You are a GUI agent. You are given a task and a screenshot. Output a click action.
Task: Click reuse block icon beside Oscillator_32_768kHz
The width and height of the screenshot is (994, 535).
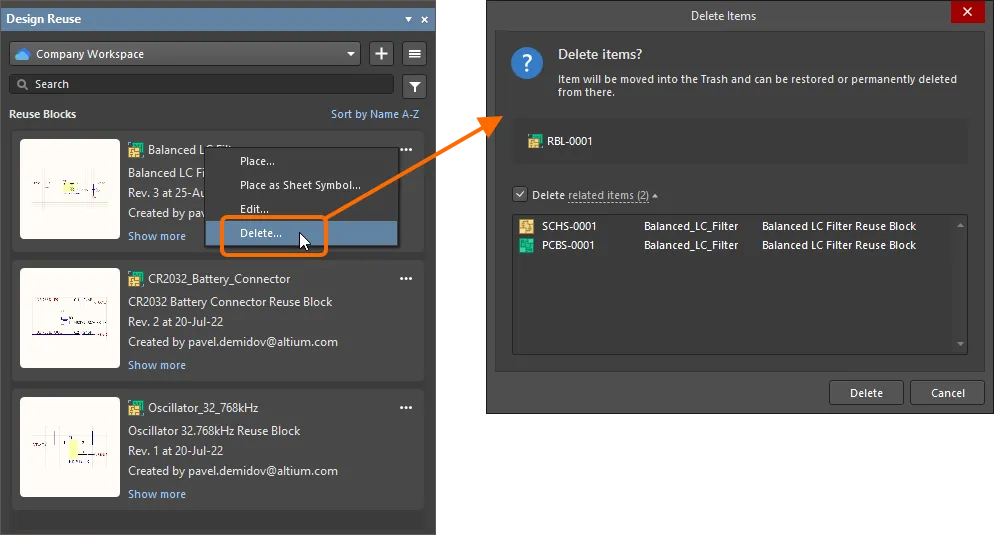pyautogui.click(x=136, y=408)
